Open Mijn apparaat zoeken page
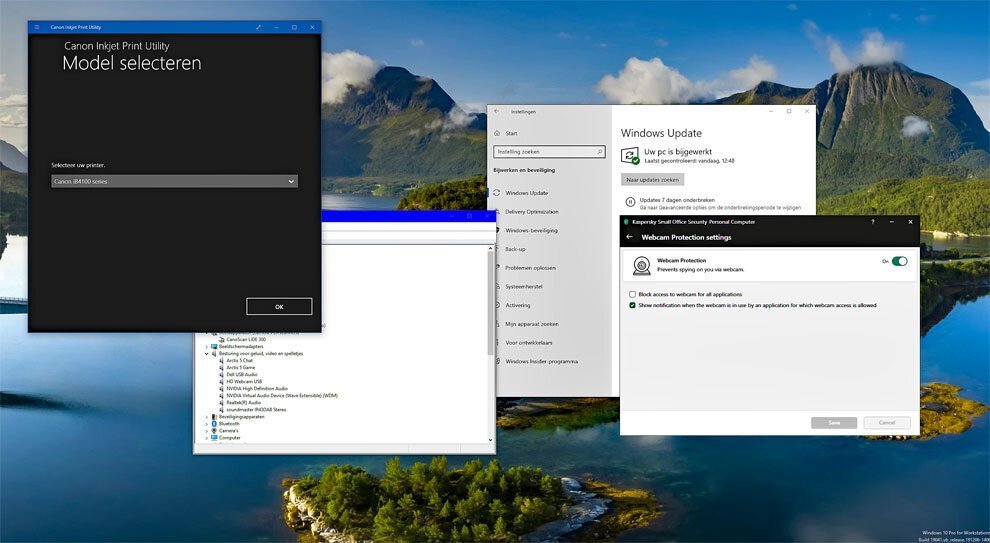 pyautogui.click(x=532, y=324)
